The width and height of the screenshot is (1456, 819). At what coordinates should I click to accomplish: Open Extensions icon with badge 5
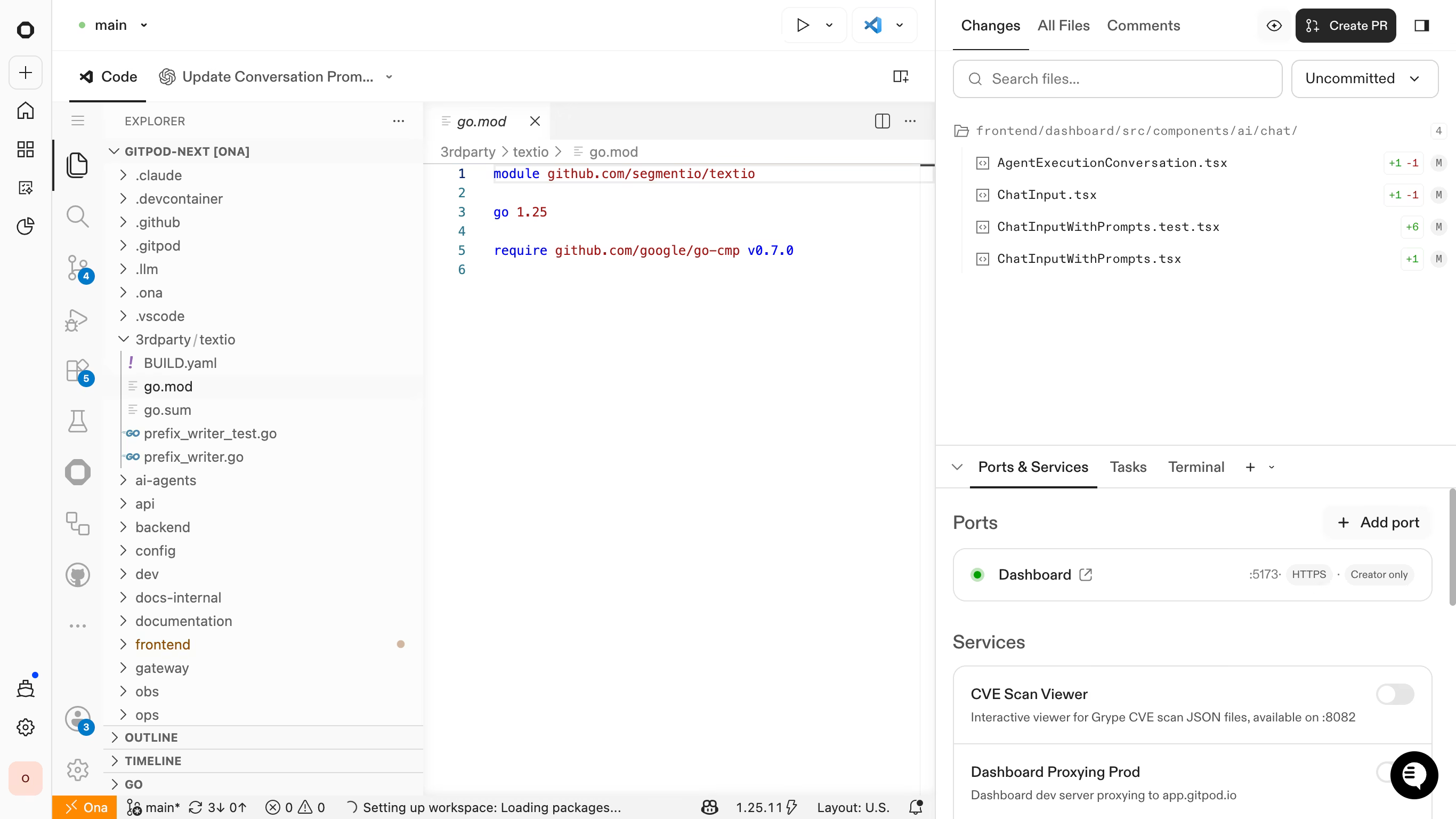pos(78,371)
